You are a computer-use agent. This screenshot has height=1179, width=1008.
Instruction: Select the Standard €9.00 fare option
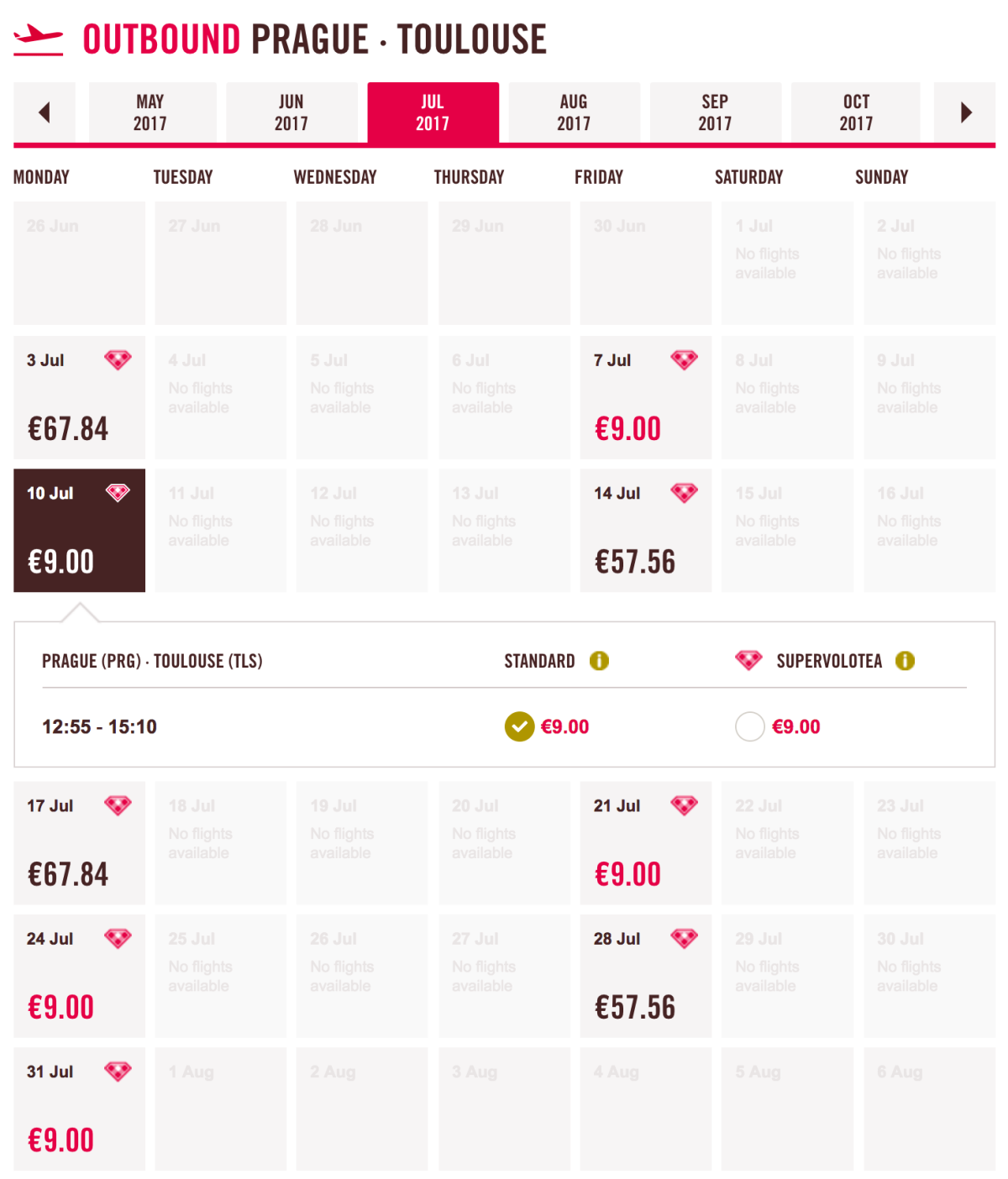point(519,726)
